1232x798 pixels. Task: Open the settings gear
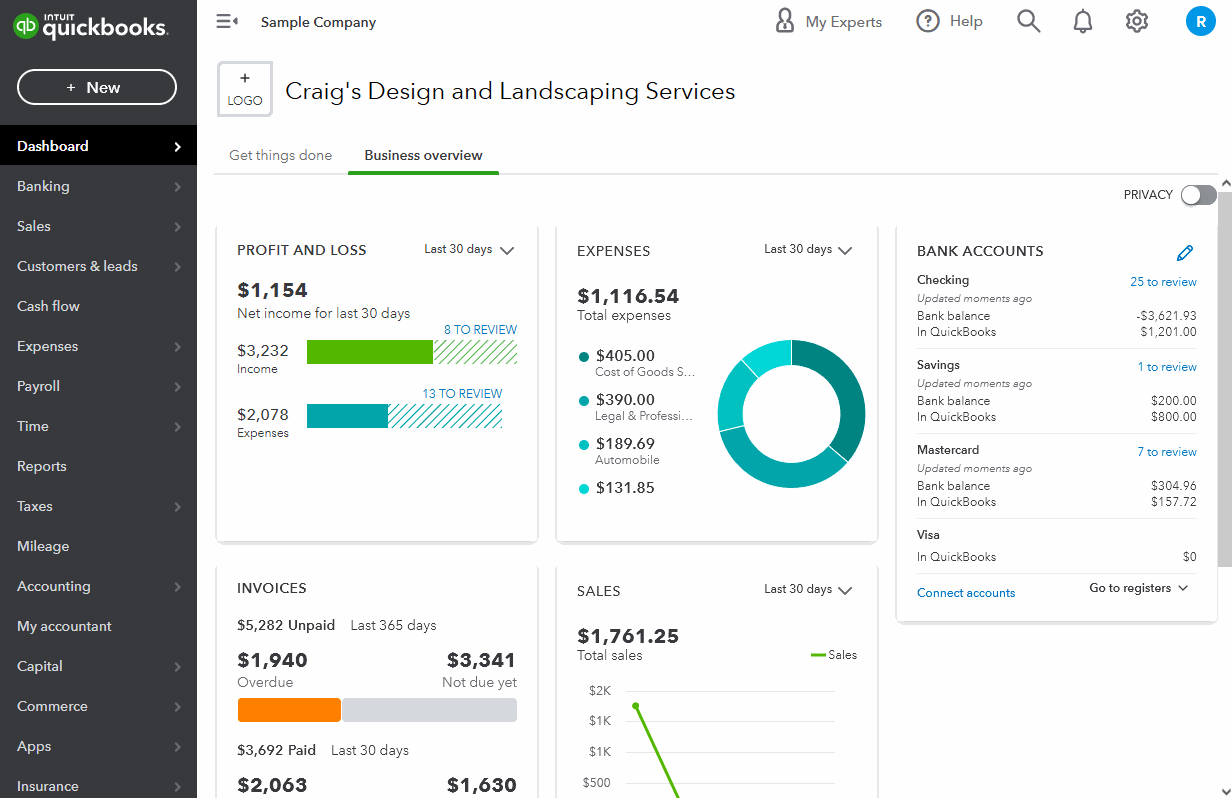click(1137, 21)
